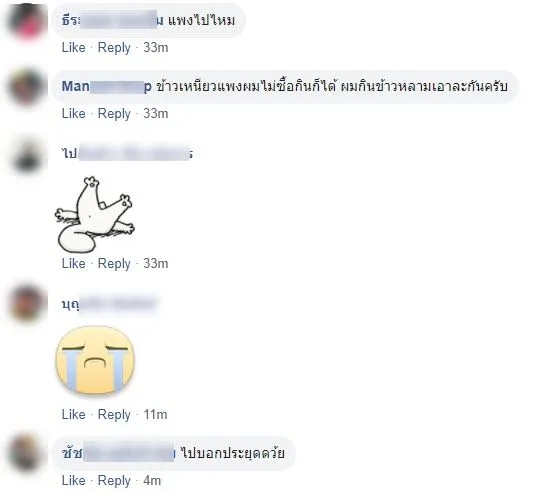Click the 11m timestamp

point(155,414)
